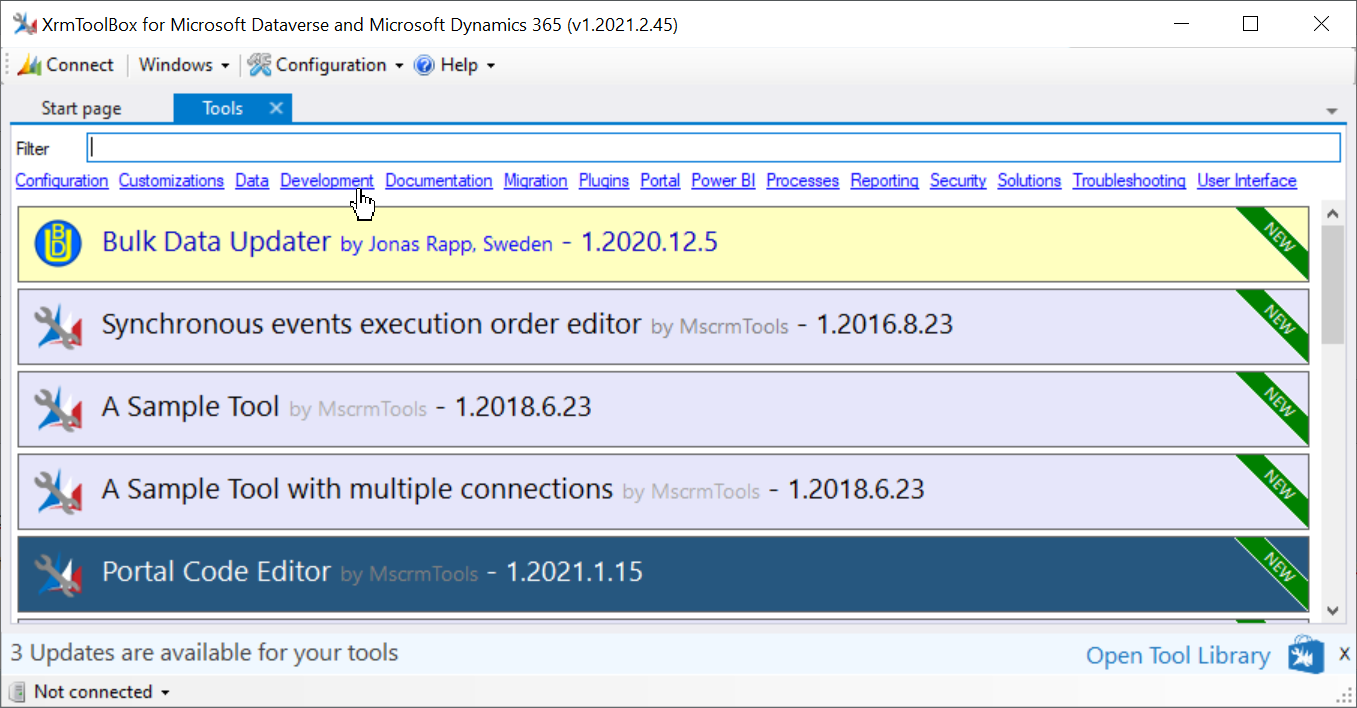Click the Help question mark icon
The width and height of the screenshot is (1357, 708).
pyautogui.click(x=424, y=65)
